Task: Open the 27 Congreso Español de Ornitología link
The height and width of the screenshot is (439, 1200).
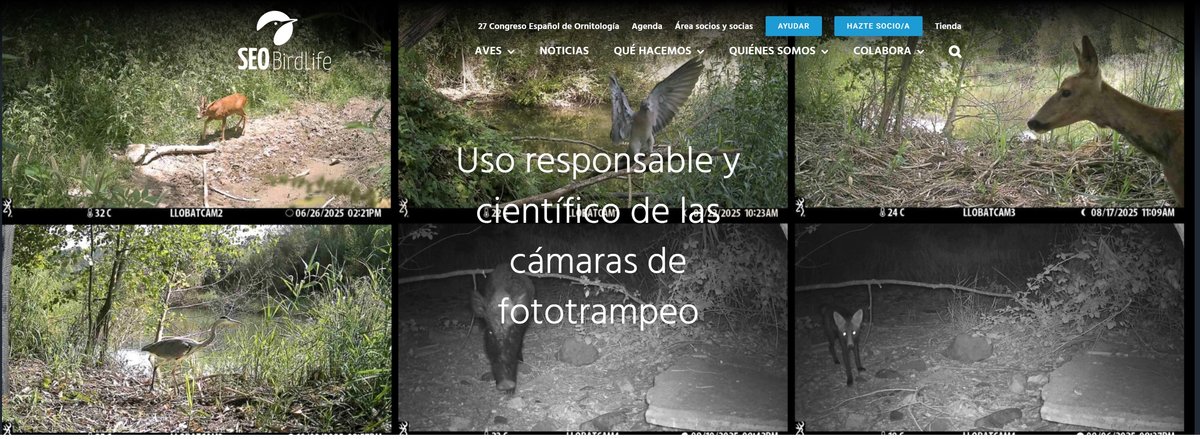Action: tap(548, 26)
